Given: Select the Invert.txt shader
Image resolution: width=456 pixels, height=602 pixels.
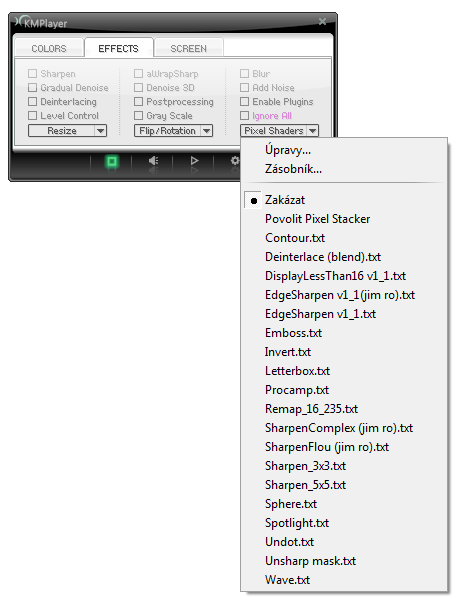Looking at the screenshot, I should (344, 352).
